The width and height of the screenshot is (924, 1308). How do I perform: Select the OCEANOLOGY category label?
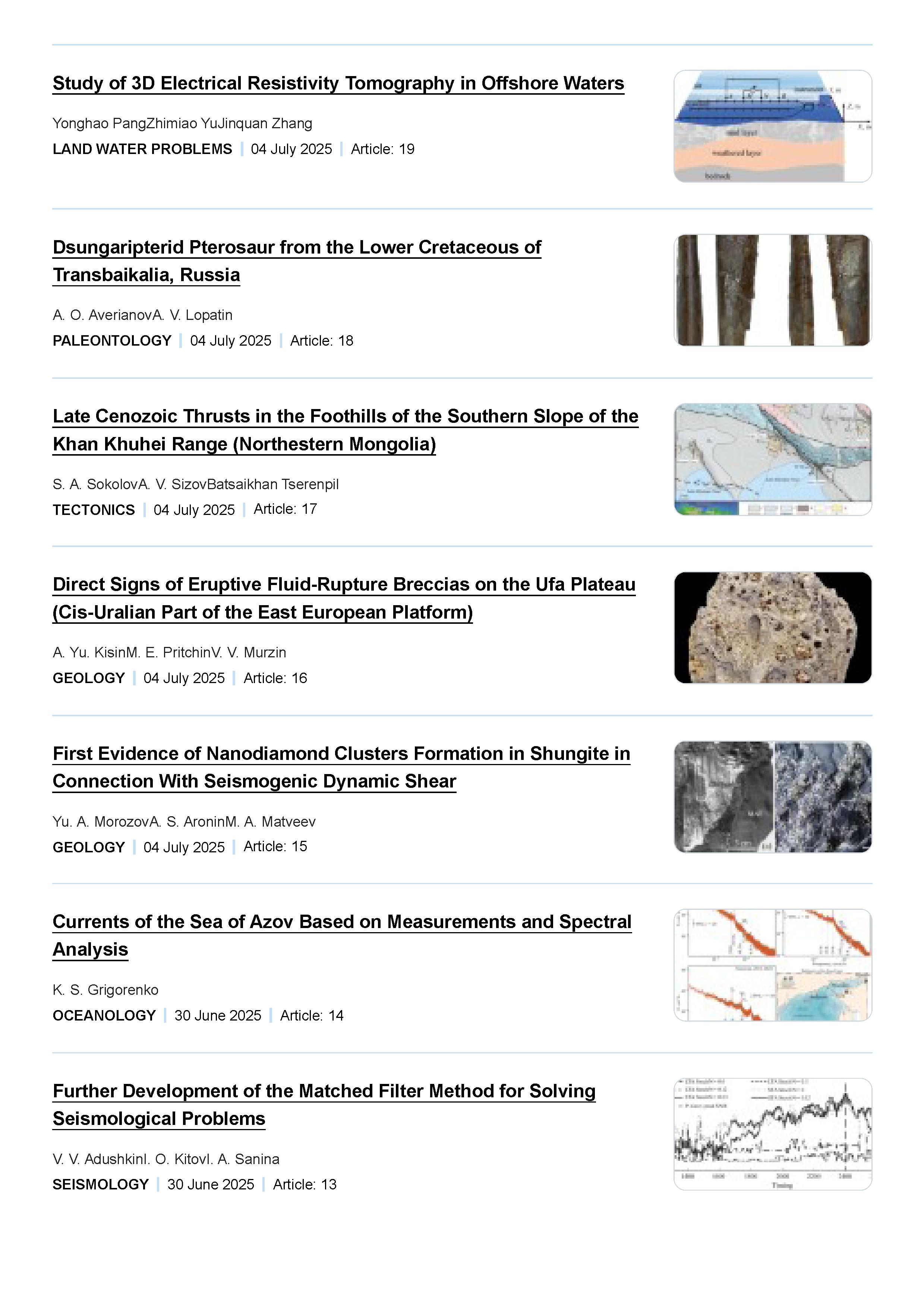tap(104, 1016)
